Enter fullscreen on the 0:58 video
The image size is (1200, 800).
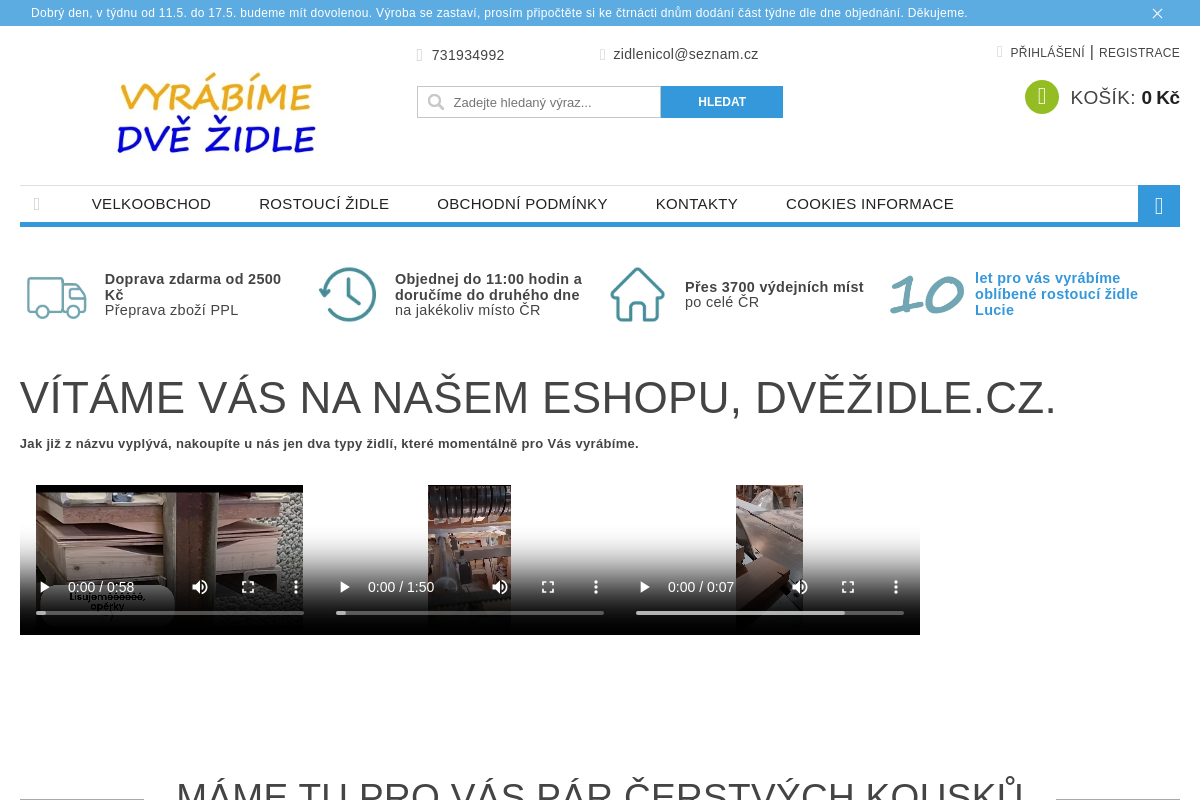[x=248, y=587]
